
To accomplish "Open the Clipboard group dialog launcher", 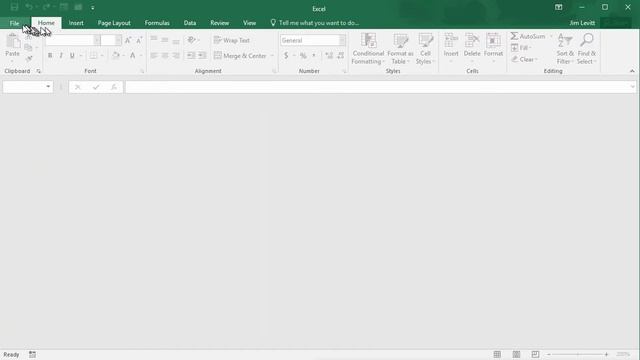I will (38, 71).
